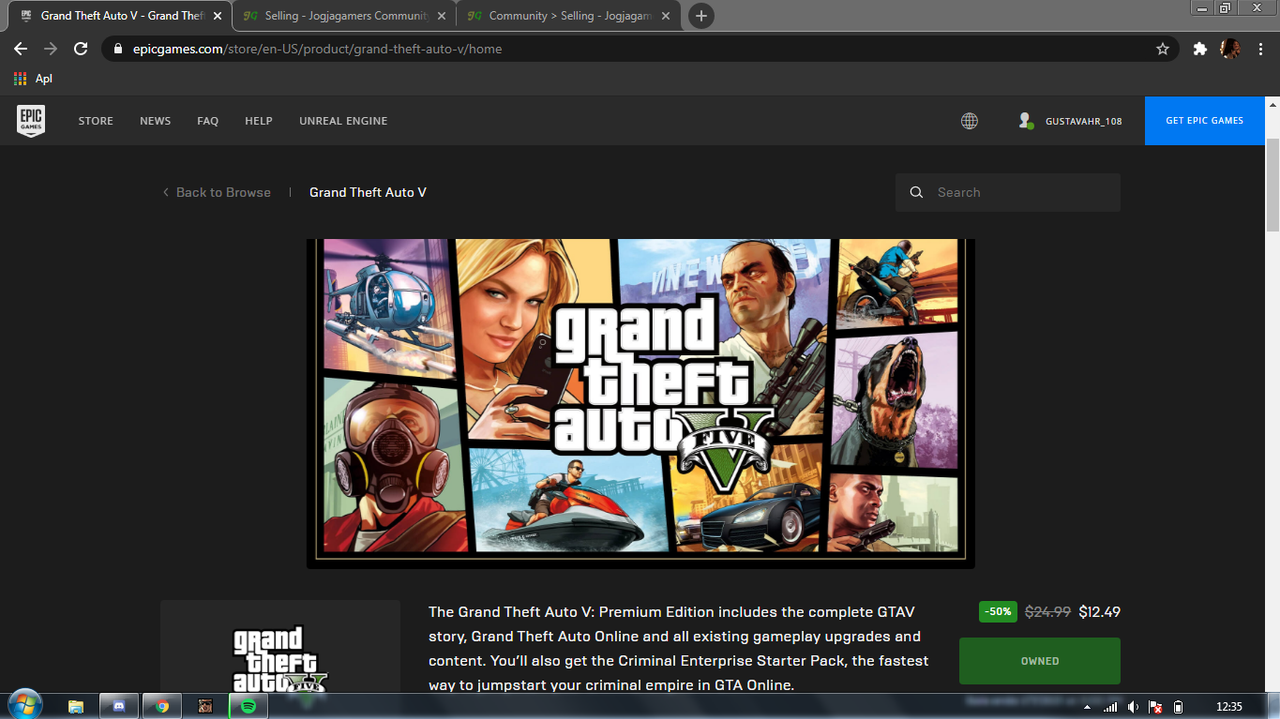The height and width of the screenshot is (719, 1280).
Task: Open the game icon next to Chrome in taskbar
Action: [x=205, y=706]
